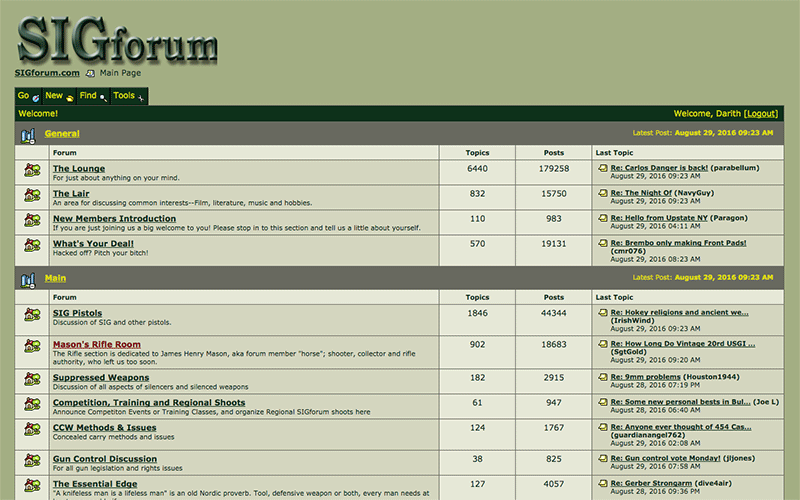The width and height of the screenshot is (800, 500).
Task: Open Suppressed Weapons forum
Action: point(101,378)
